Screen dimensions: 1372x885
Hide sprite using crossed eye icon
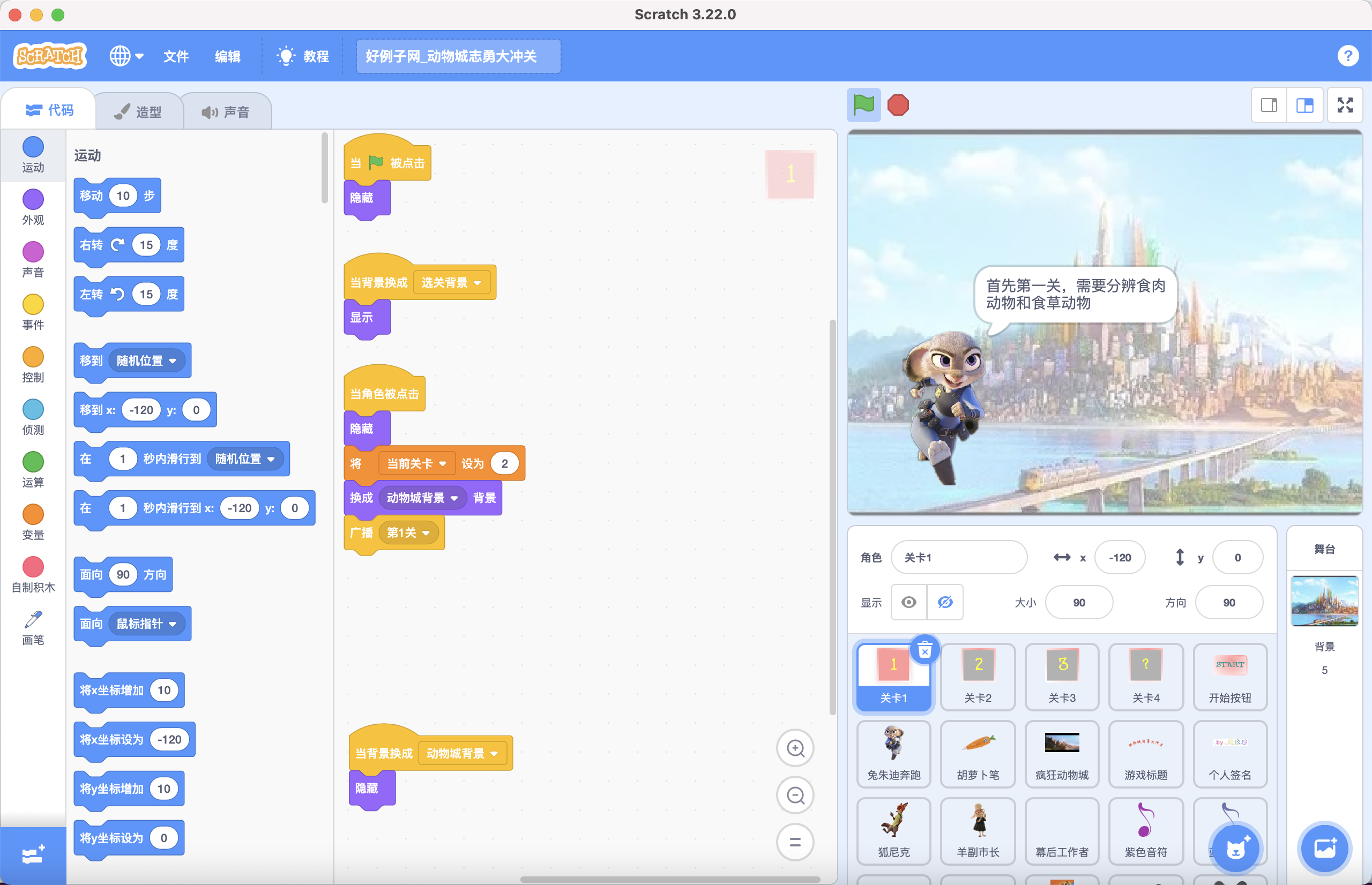pyautogui.click(x=945, y=602)
